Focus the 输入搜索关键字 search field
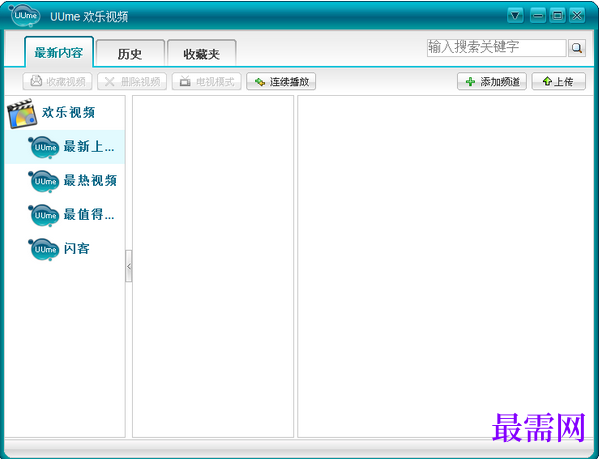Viewport: 604px width, 459px height. pyautogui.click(x=496, y=48)
